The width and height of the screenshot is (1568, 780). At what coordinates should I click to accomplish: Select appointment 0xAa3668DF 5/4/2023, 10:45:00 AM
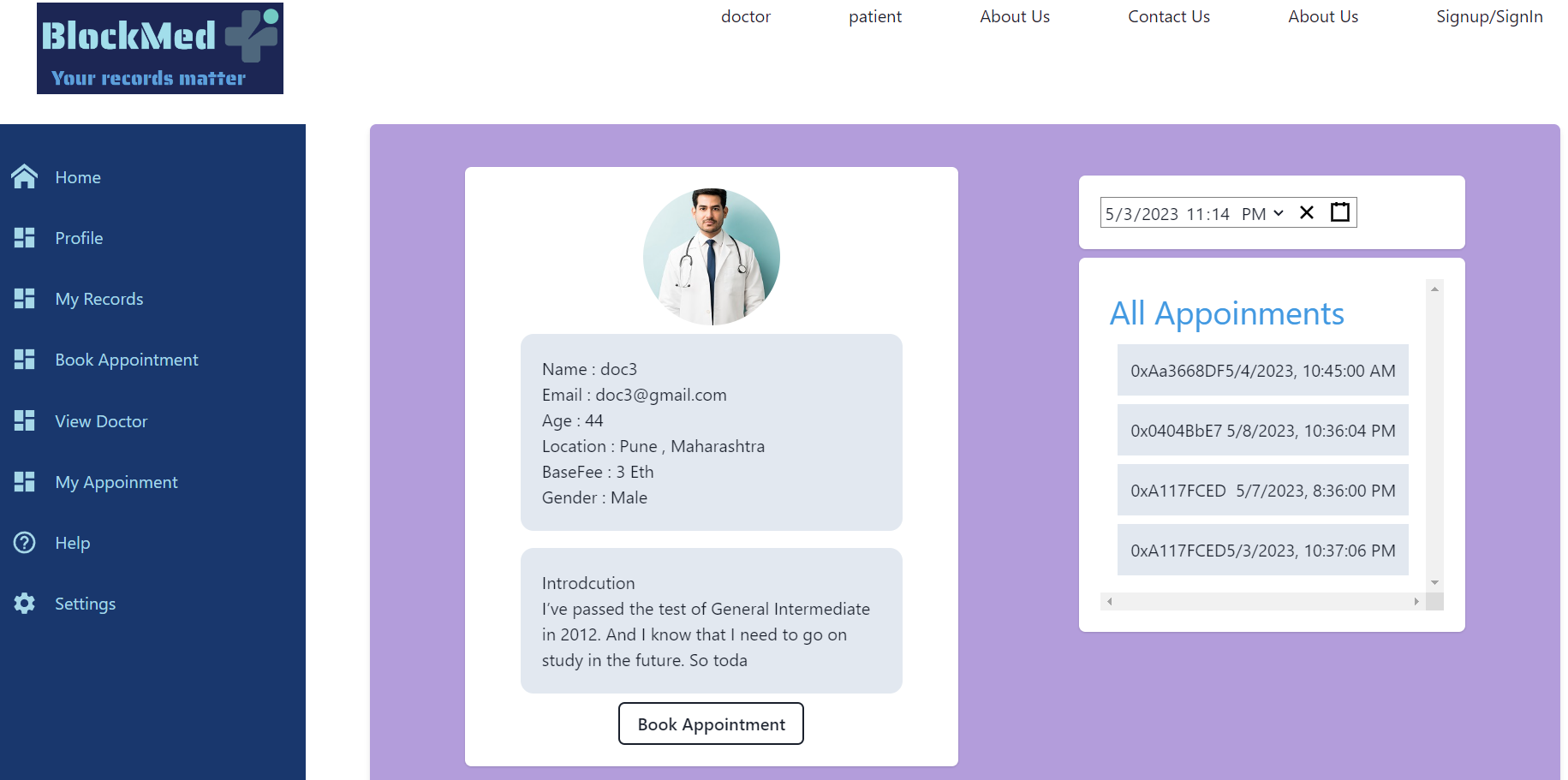tap(1262, 370)
